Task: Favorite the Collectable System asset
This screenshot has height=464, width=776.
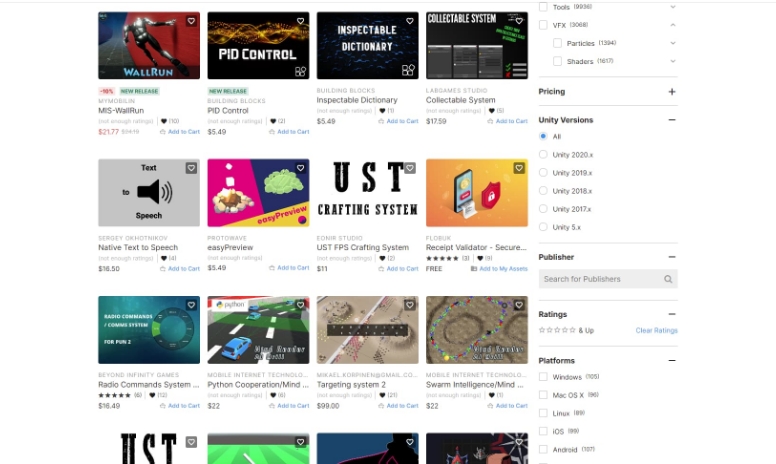Action: click(x=519, y=21)
